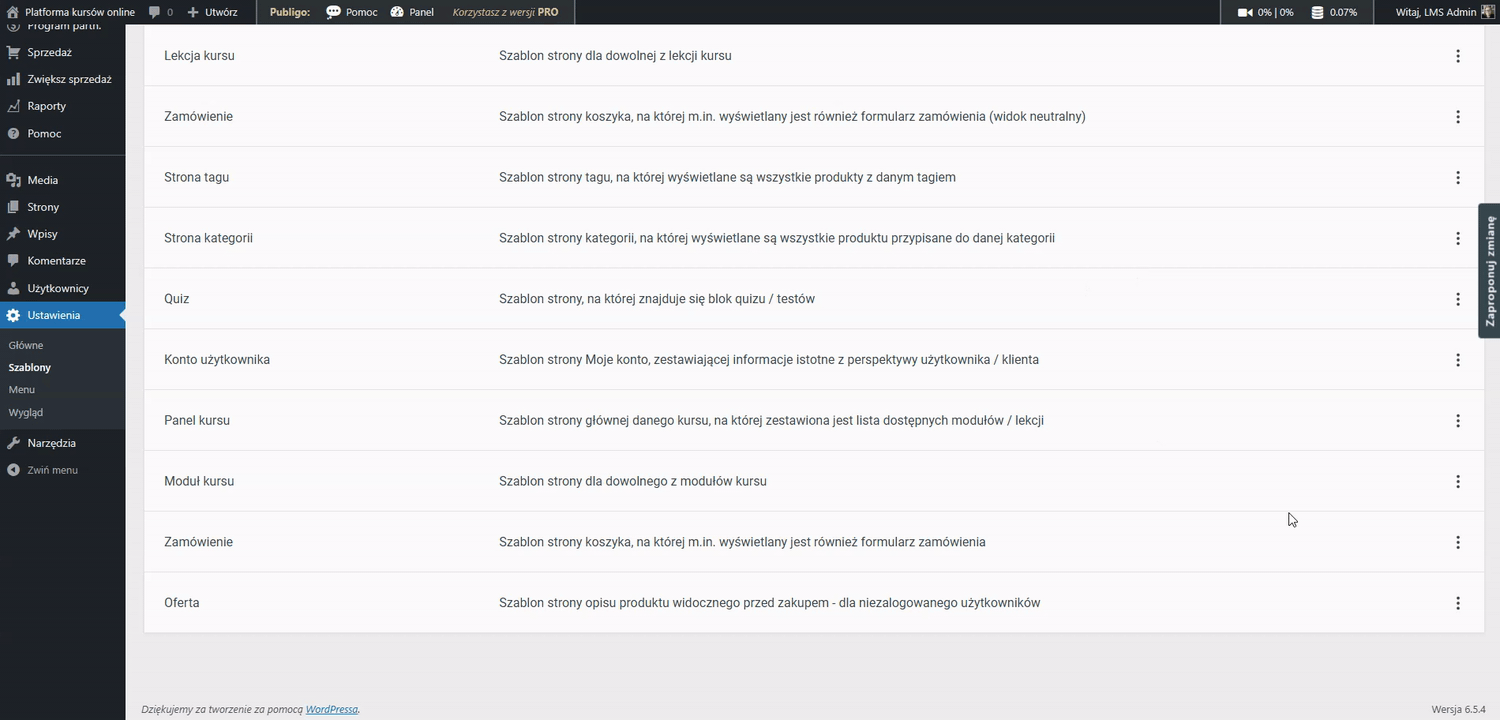
Task: Click Quiz description about blok quizu / testów
Action: tap(656, 299)
